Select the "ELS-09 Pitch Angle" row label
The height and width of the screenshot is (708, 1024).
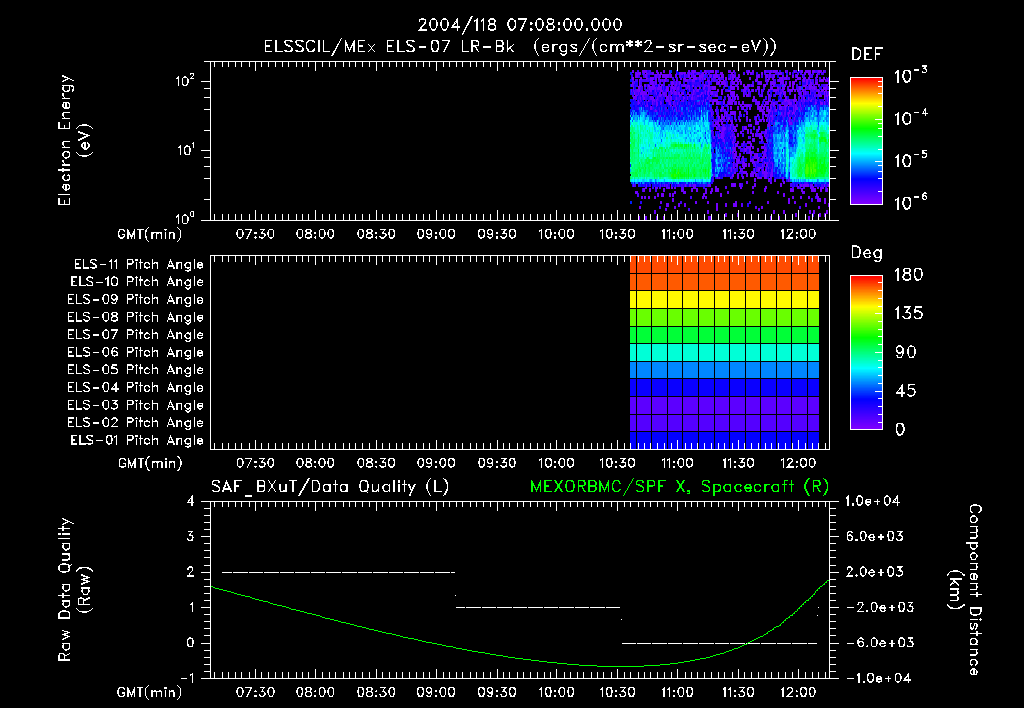(136, 299)
